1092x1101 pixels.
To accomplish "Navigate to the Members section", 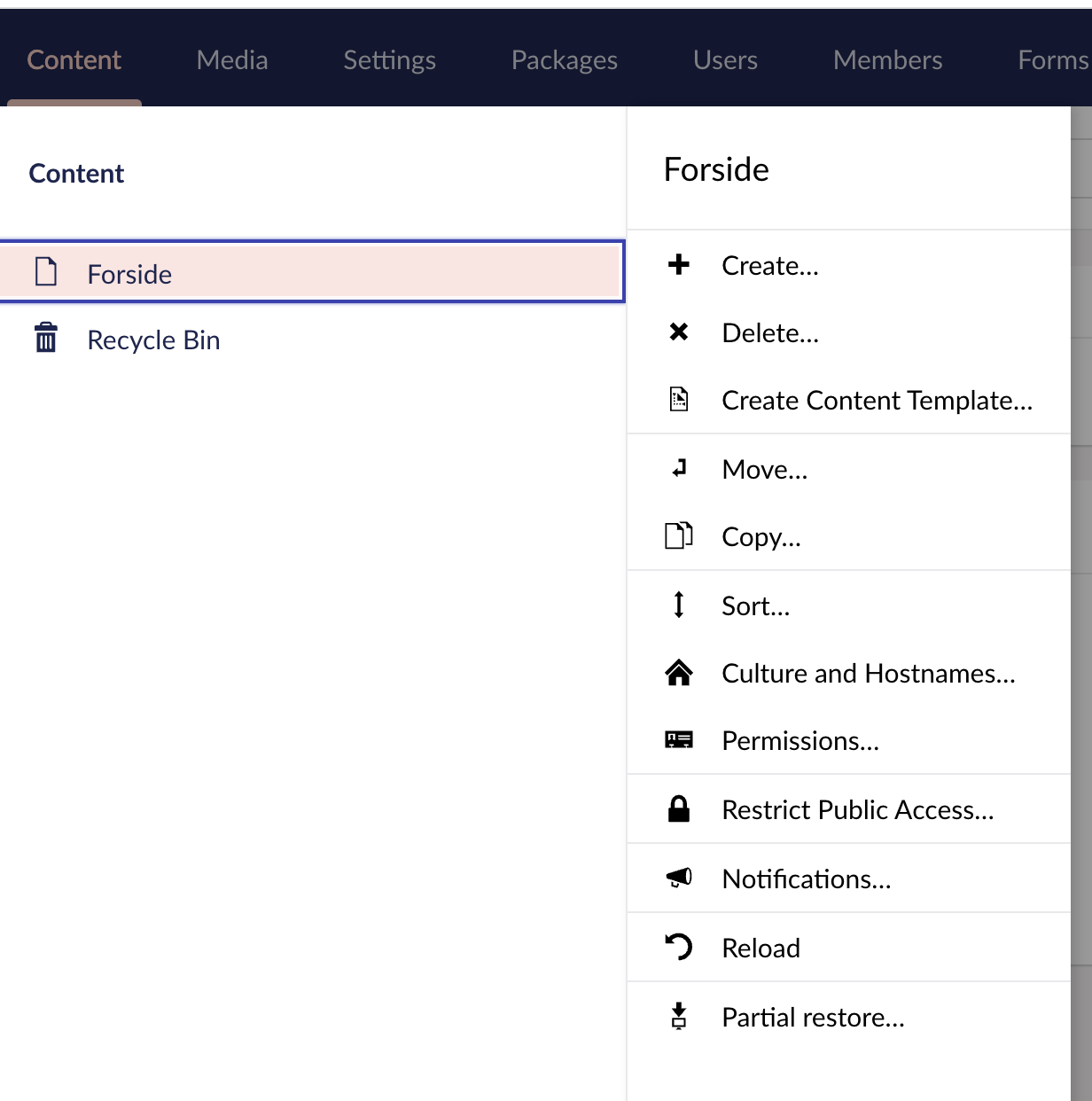I will [x=887, y=59].
